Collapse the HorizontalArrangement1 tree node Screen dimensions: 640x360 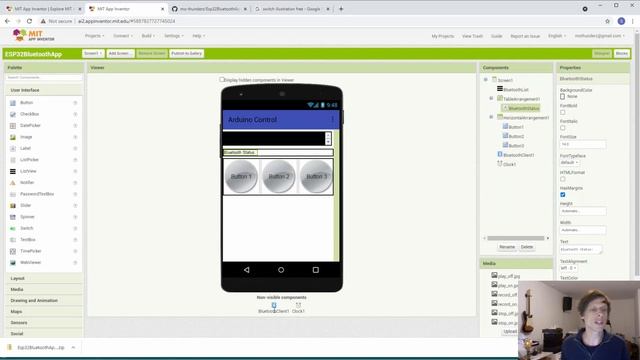[x=491, y=117]
